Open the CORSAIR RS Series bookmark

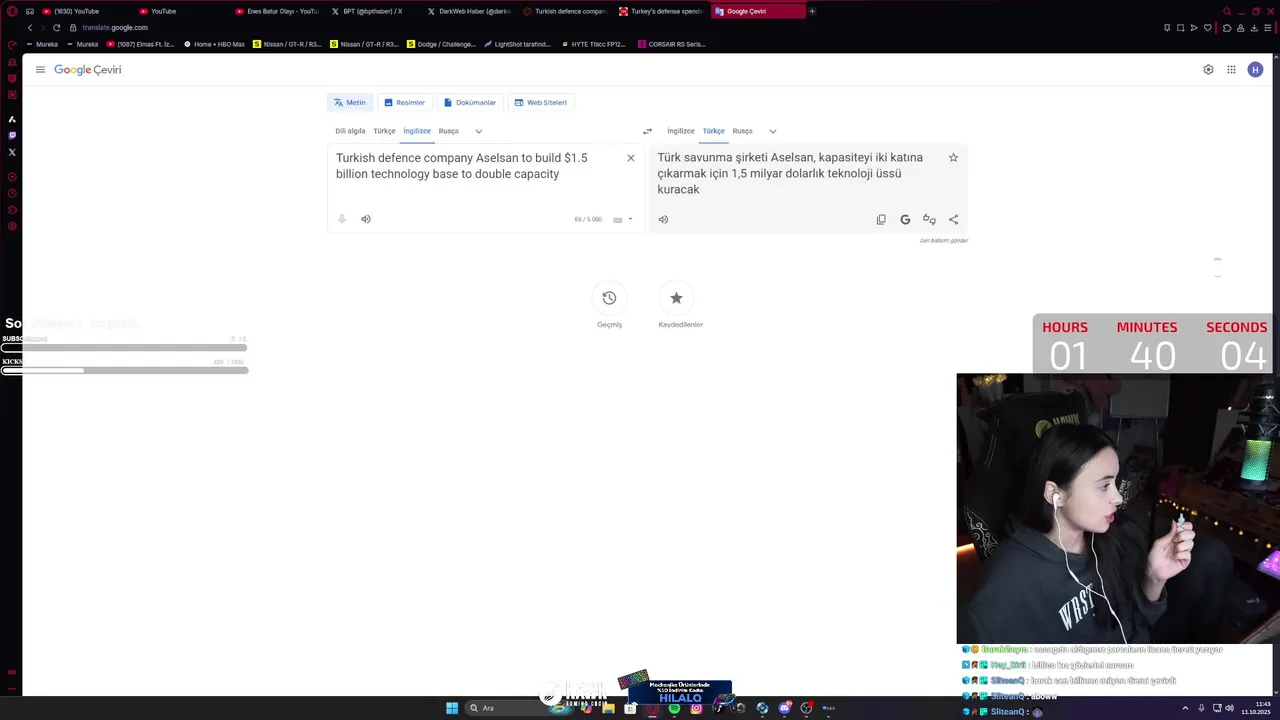[672, 44]
